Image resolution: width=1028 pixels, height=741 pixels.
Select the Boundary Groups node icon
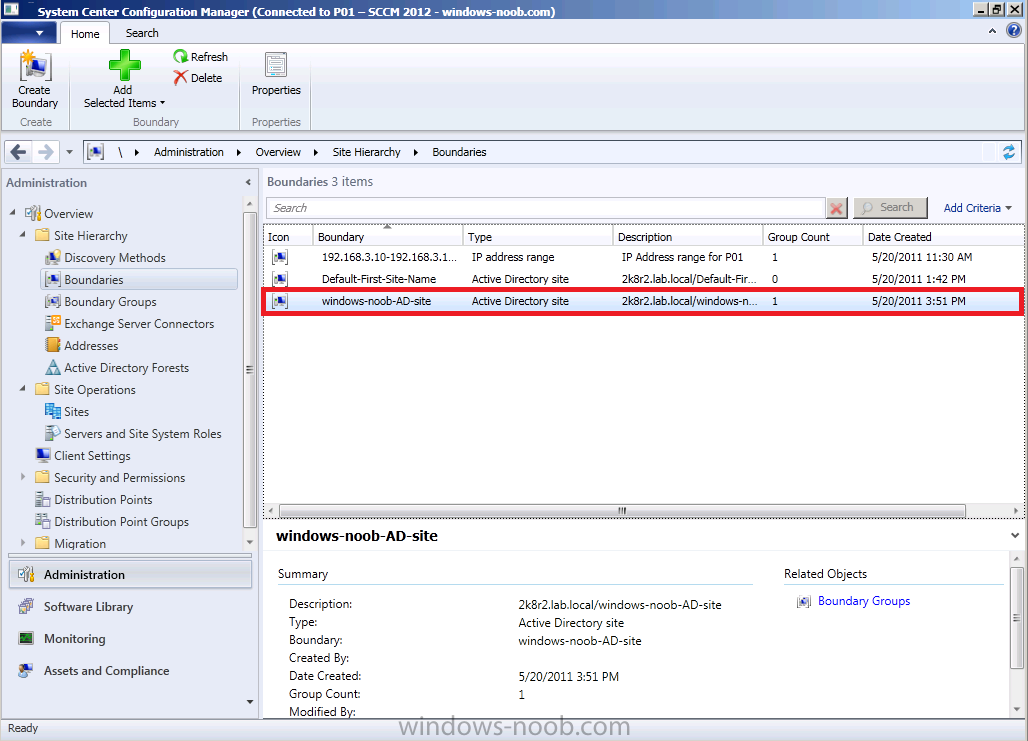[x=52, y=302]
